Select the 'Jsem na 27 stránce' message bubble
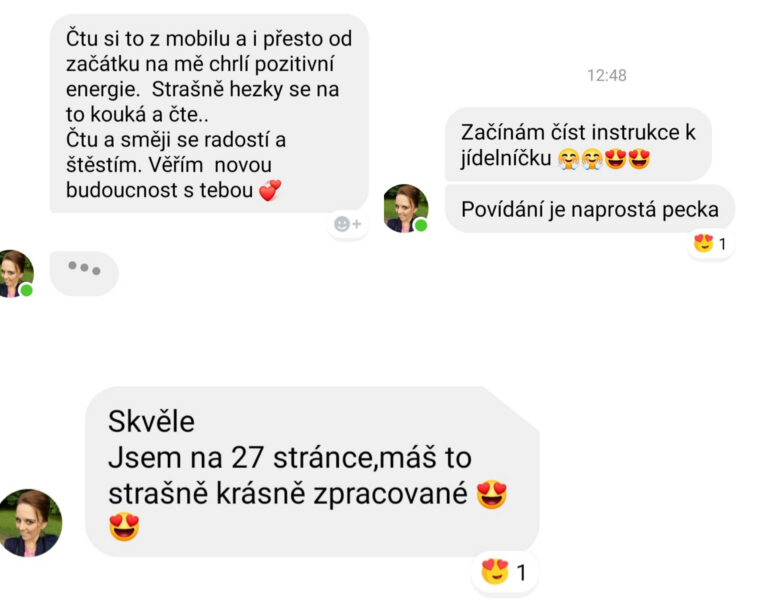The width and height of the screenshot is (768, 614). tap(312, 472)
